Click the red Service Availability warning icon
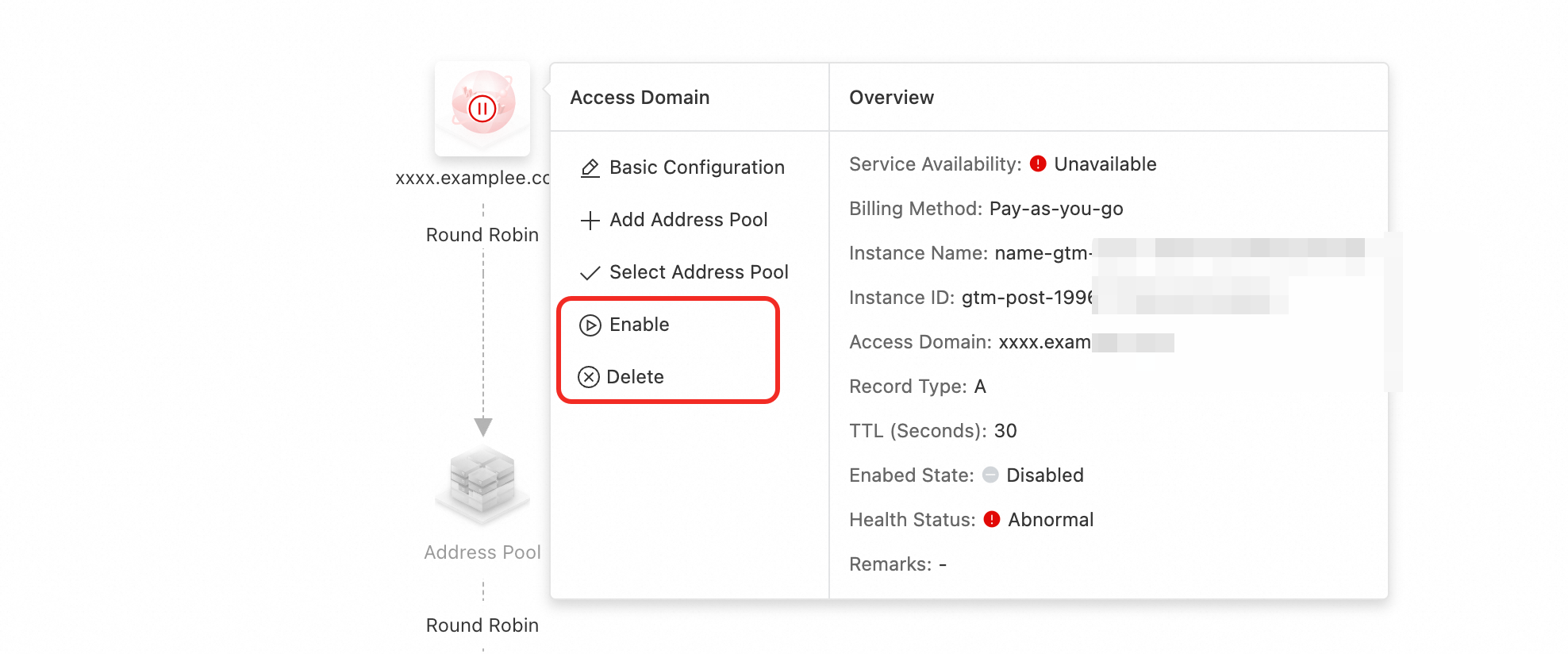 pyautogui.click(x=1038, y=164)
